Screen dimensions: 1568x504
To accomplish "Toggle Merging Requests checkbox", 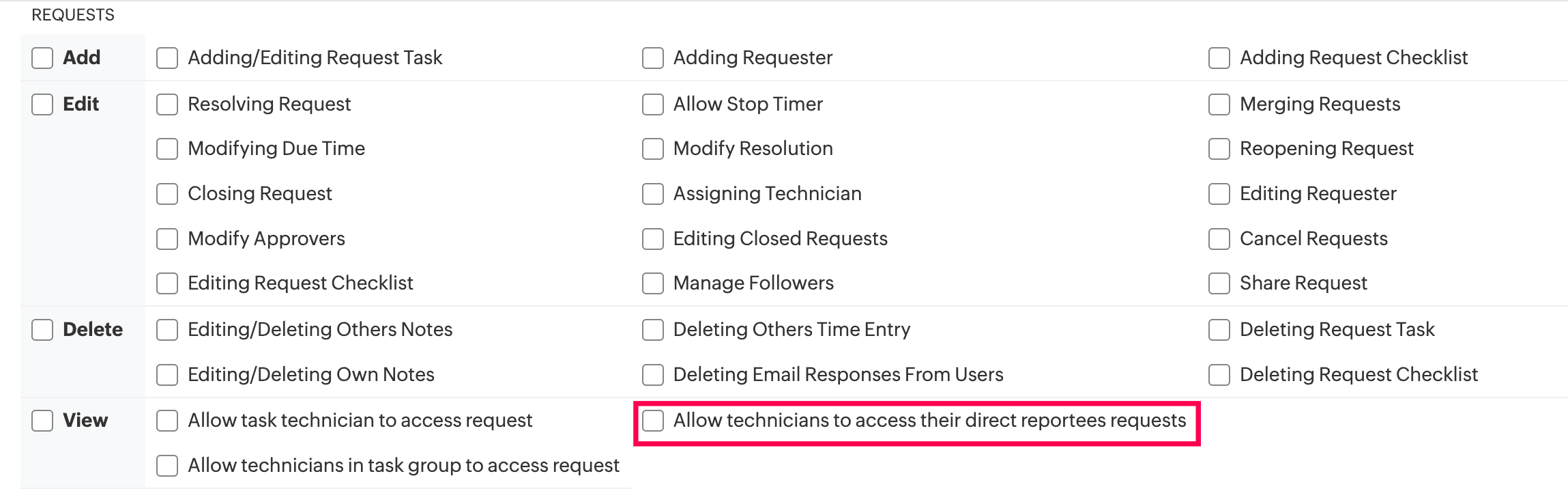I will [x=1219, y=104].
